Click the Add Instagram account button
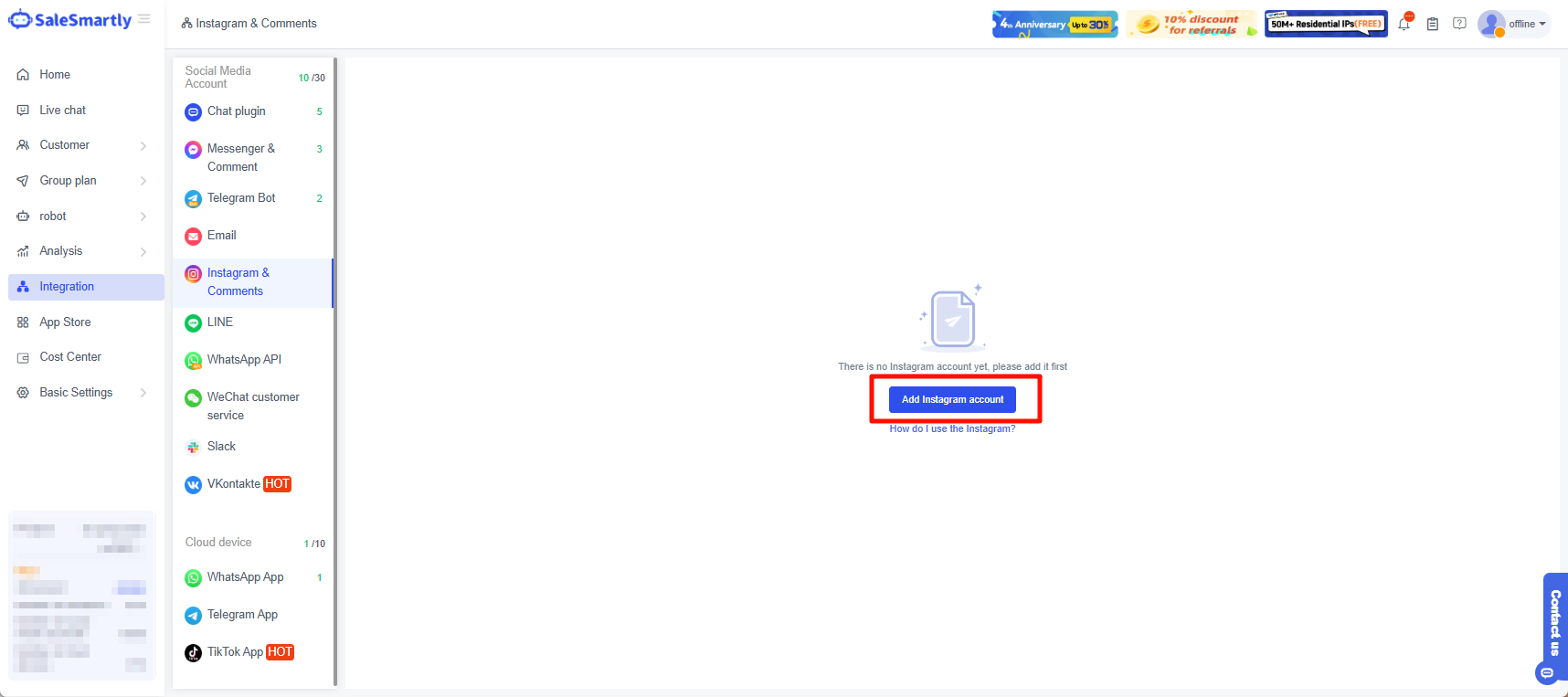Image resolution: width=1568 pixels, height=697 pixels. tap(952, 399)
